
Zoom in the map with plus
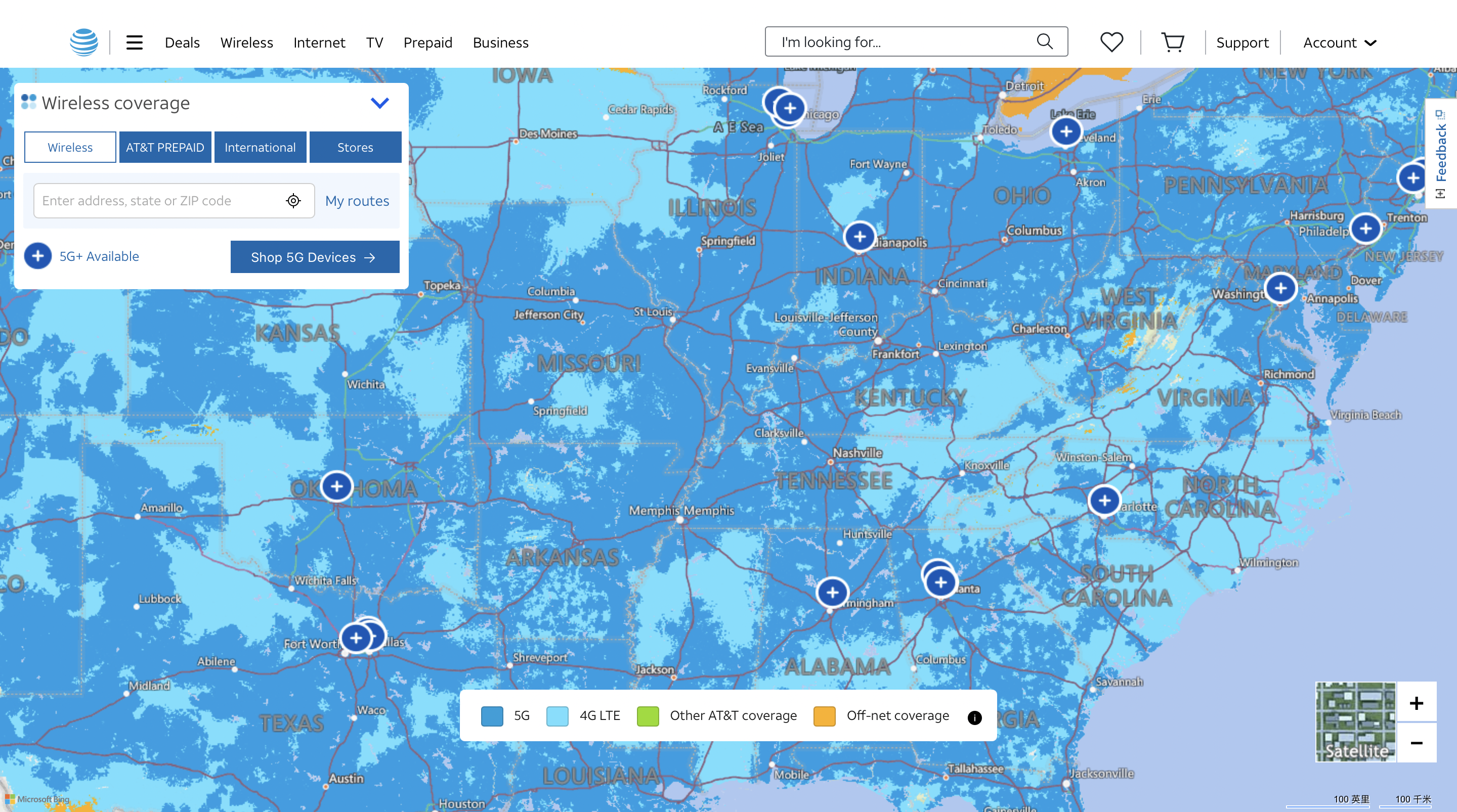coord(1417,703)
